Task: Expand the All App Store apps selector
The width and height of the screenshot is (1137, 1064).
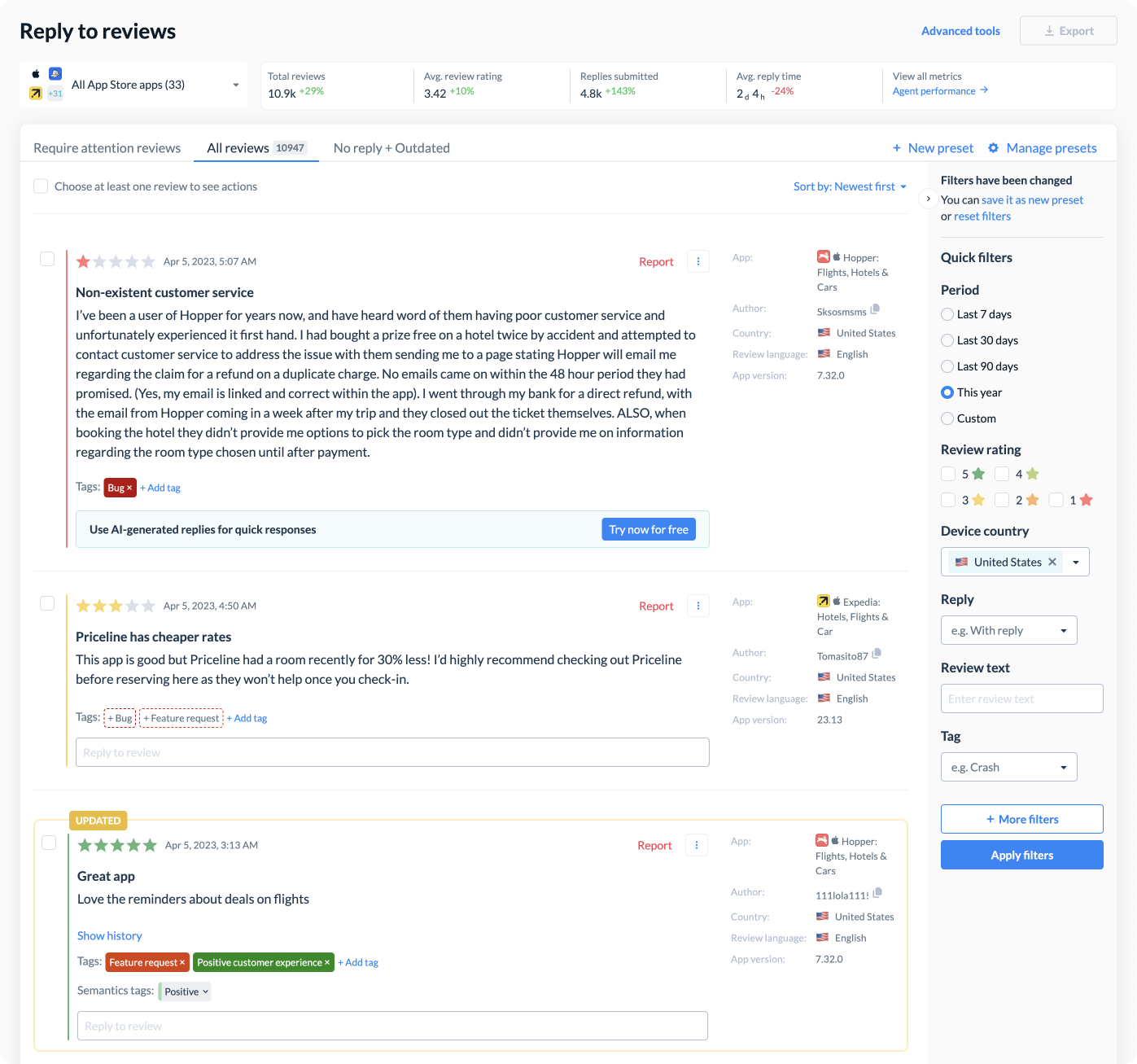Action: tap(234, 85)
